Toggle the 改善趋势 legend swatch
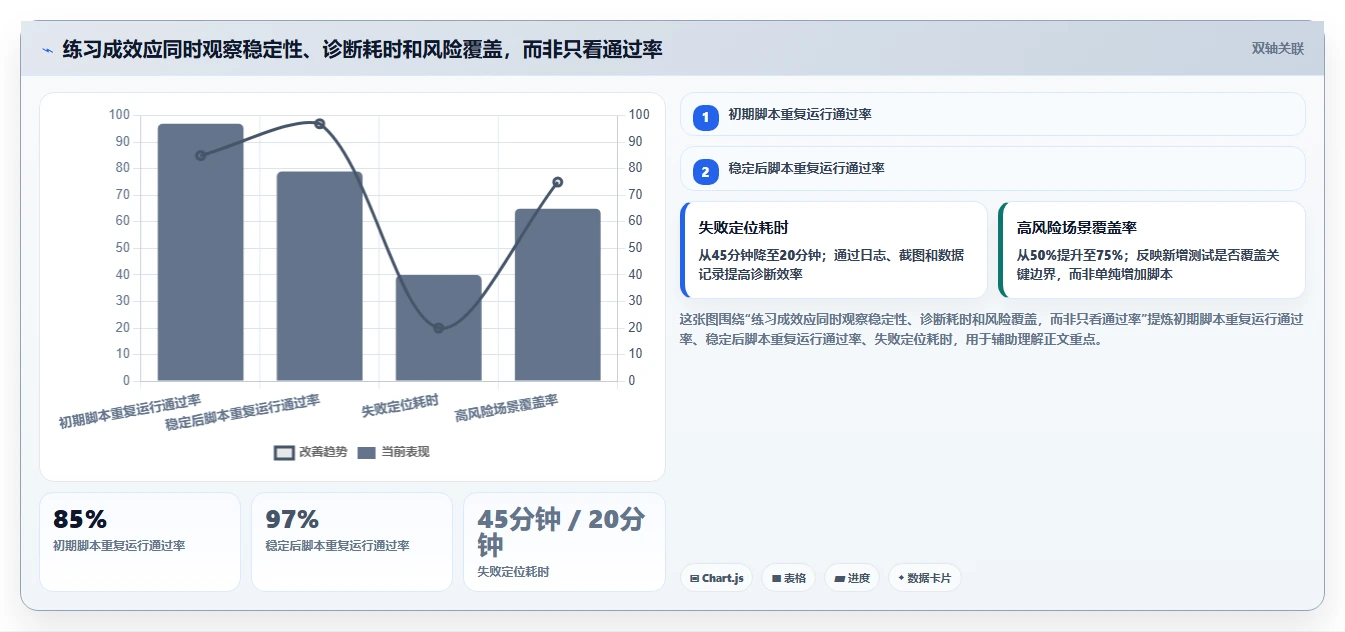The image size is (1345, 632). (x=284, y=452)
